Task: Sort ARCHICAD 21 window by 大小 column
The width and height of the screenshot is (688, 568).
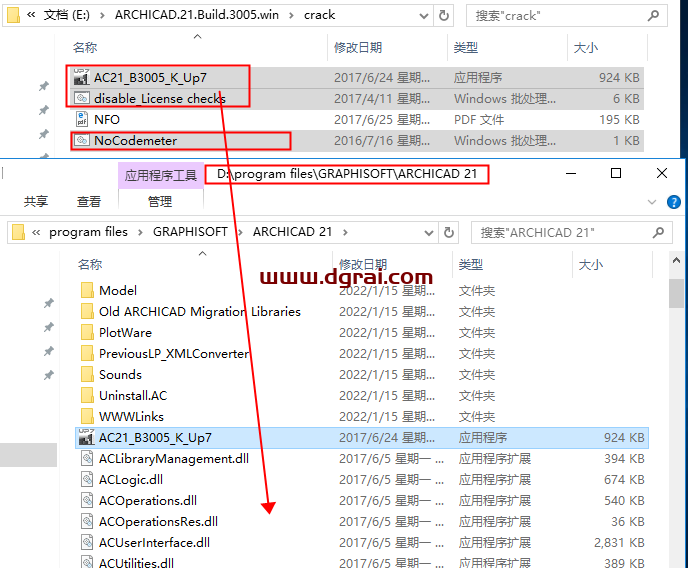Action: pos(591,264)
